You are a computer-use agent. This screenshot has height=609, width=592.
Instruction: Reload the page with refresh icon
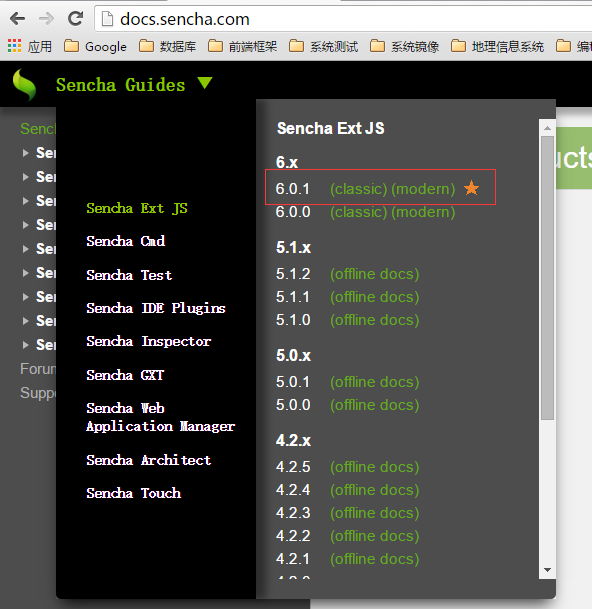point(75,18)
